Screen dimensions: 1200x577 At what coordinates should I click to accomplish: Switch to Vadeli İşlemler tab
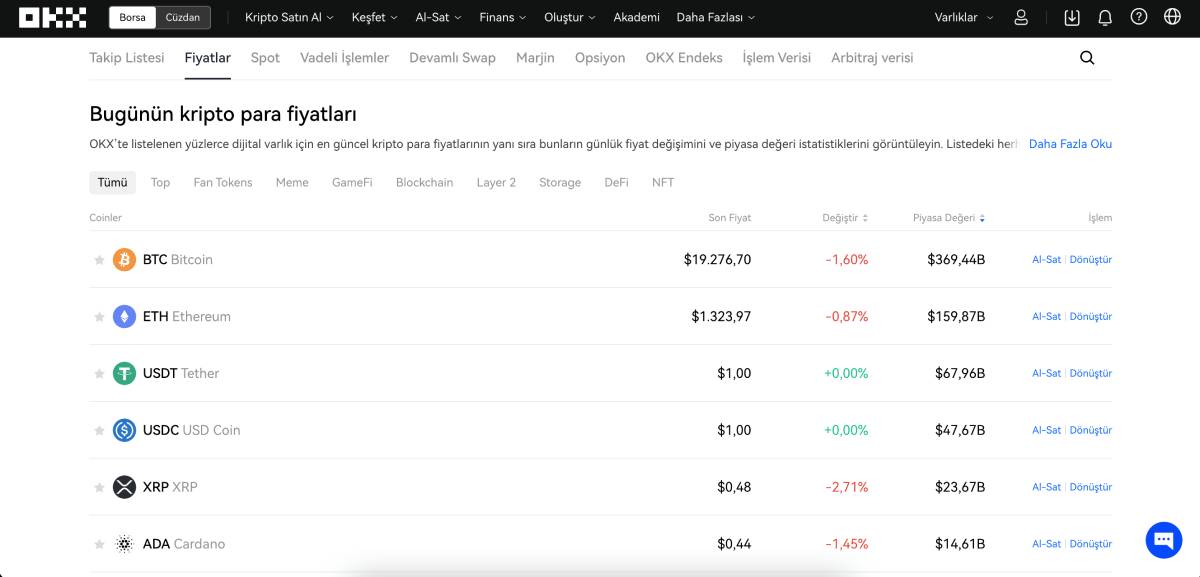coord(344,58)
